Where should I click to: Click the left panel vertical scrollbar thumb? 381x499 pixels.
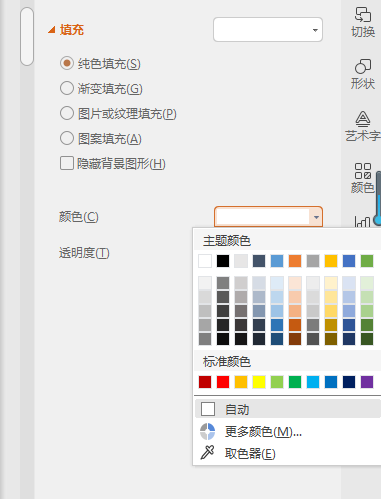click(x=27, y=36)
